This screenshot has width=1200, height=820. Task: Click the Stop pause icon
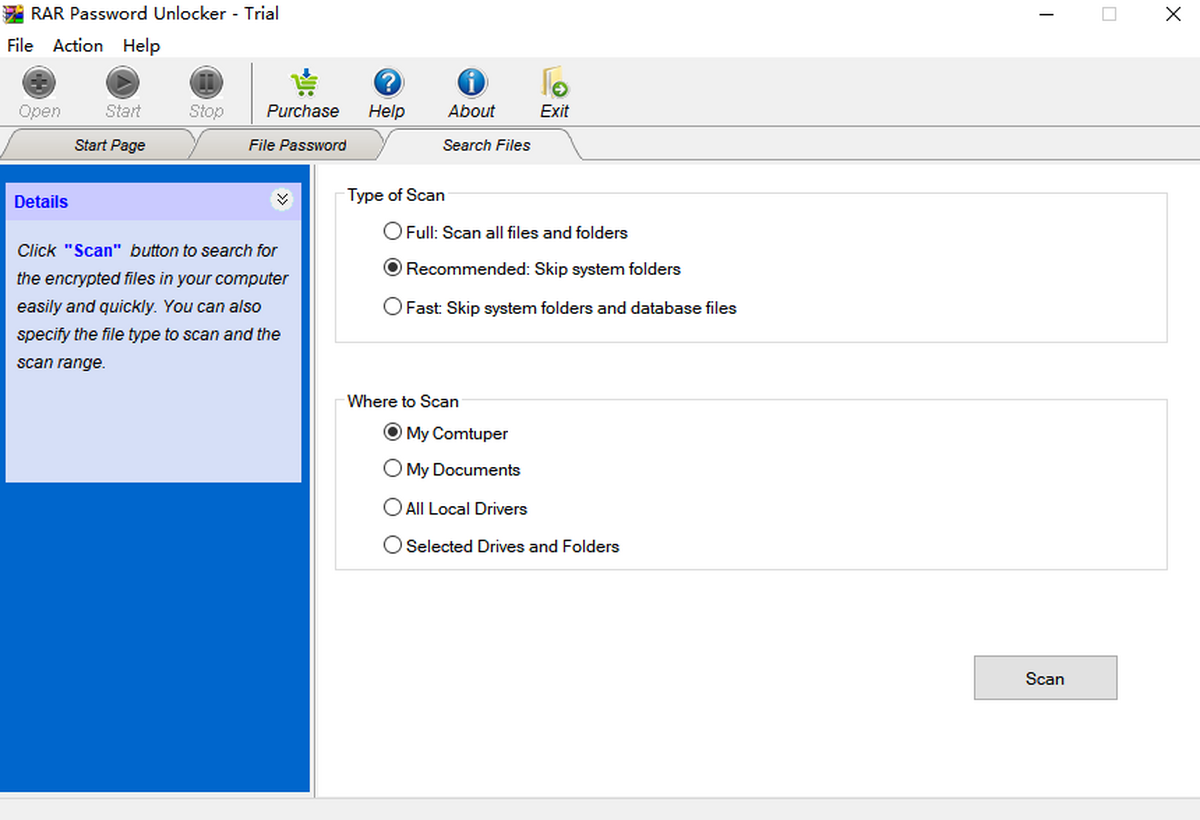tap(206, 83)
